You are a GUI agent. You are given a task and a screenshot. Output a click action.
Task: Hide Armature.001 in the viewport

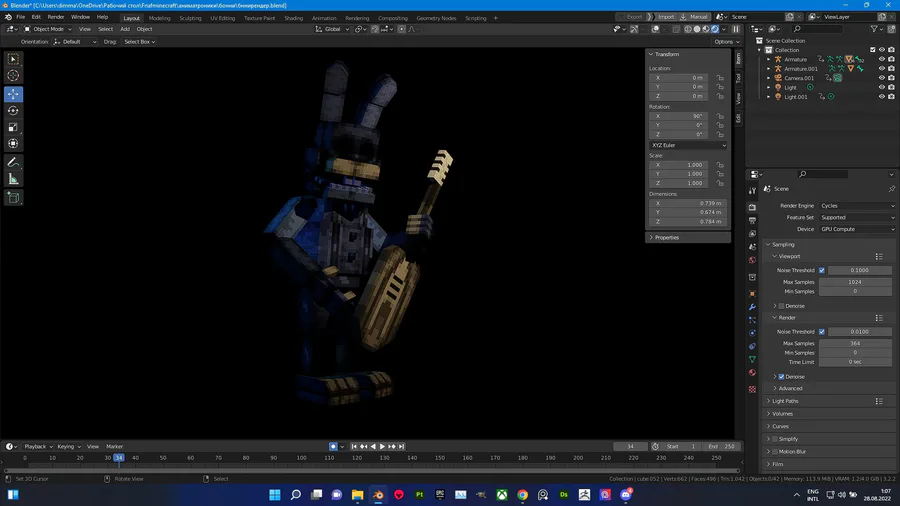click(882, 68)
